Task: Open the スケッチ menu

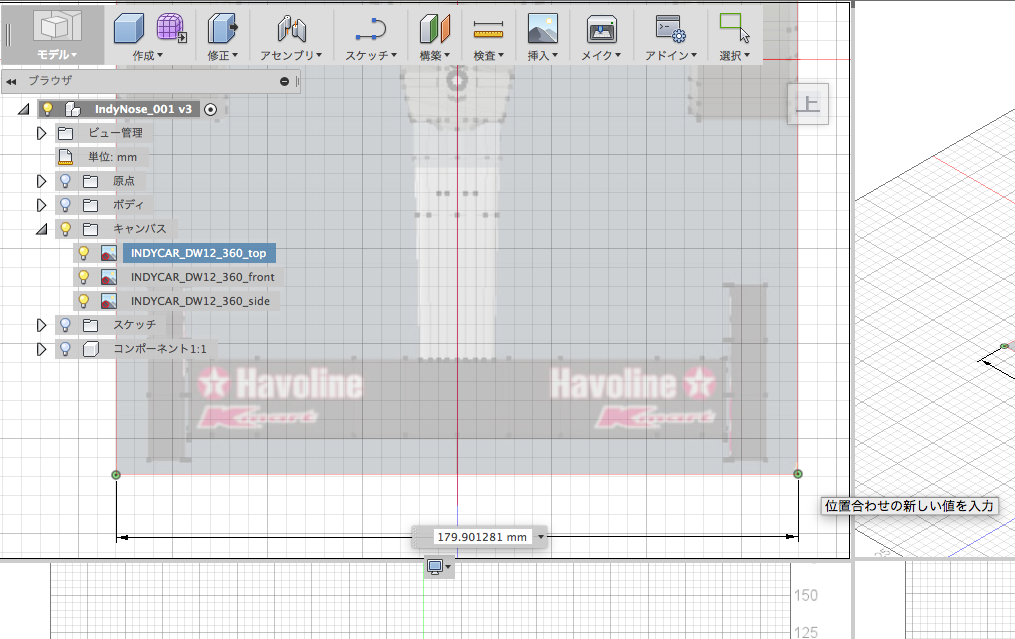Action: pyautogui.click(x=371, y=56)
